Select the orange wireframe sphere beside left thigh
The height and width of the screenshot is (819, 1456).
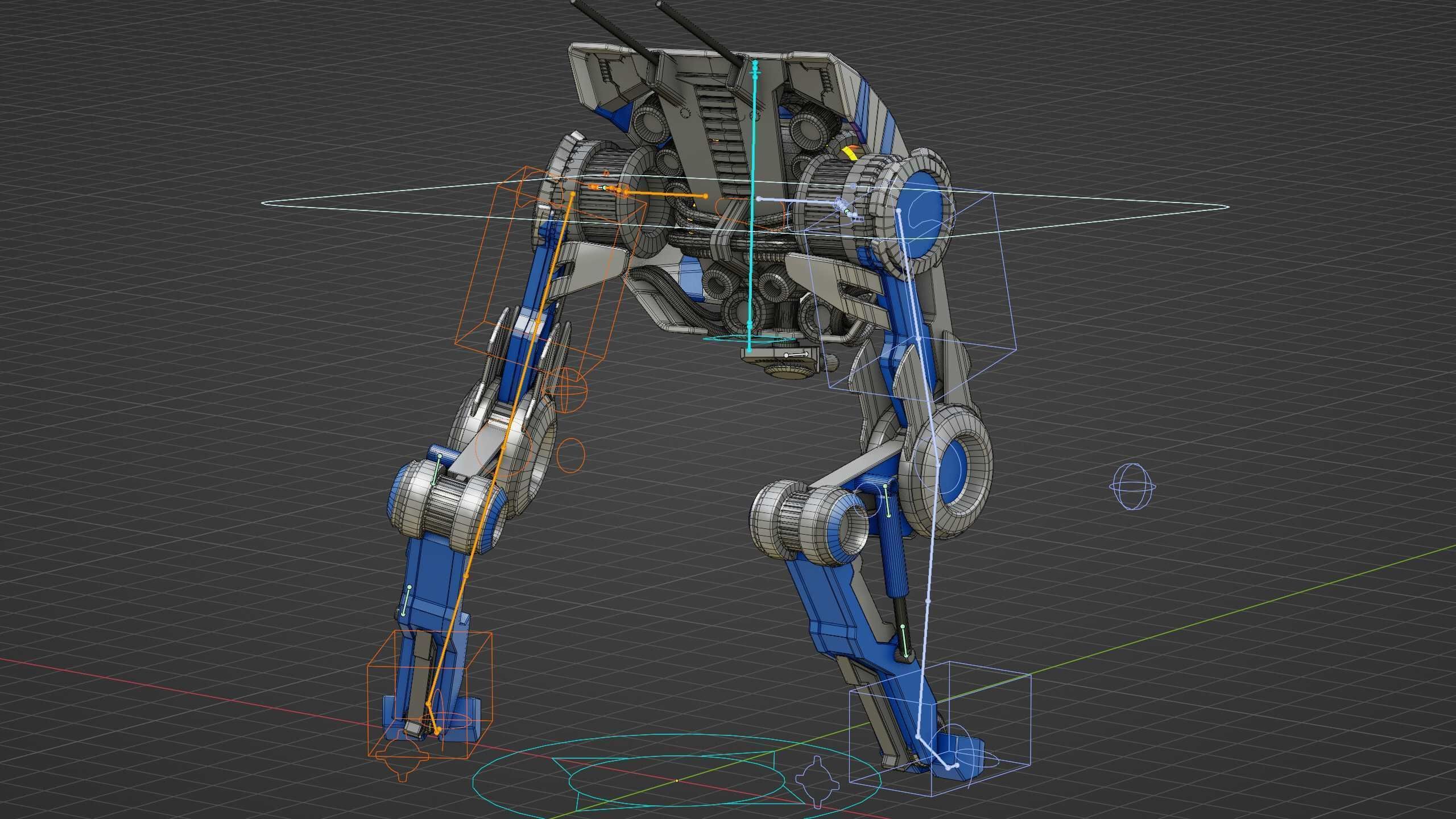click(x=566, y=390)
